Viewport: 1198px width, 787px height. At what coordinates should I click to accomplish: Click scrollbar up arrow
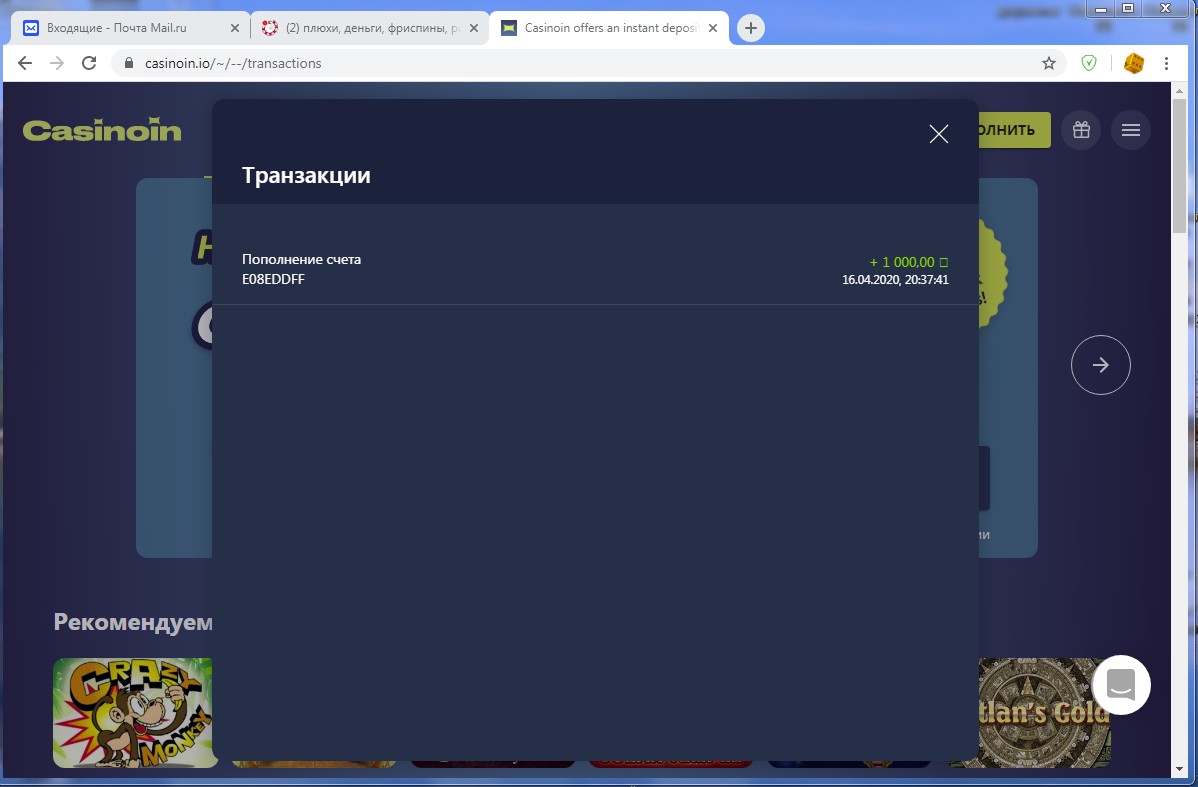tap(1178, 89)
